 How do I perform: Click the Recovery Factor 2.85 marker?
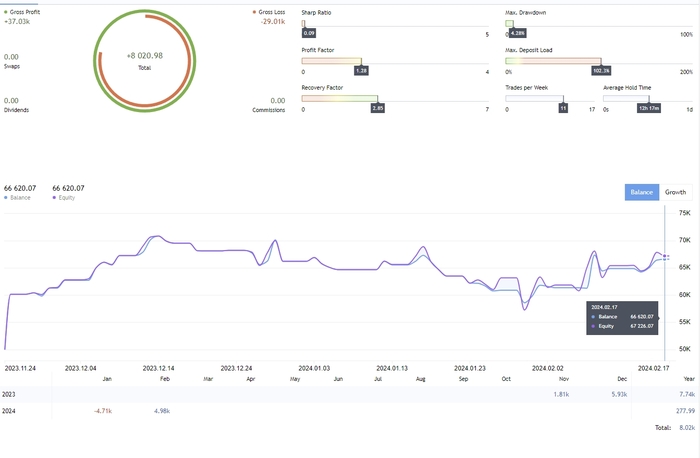[x=378, y=108]
